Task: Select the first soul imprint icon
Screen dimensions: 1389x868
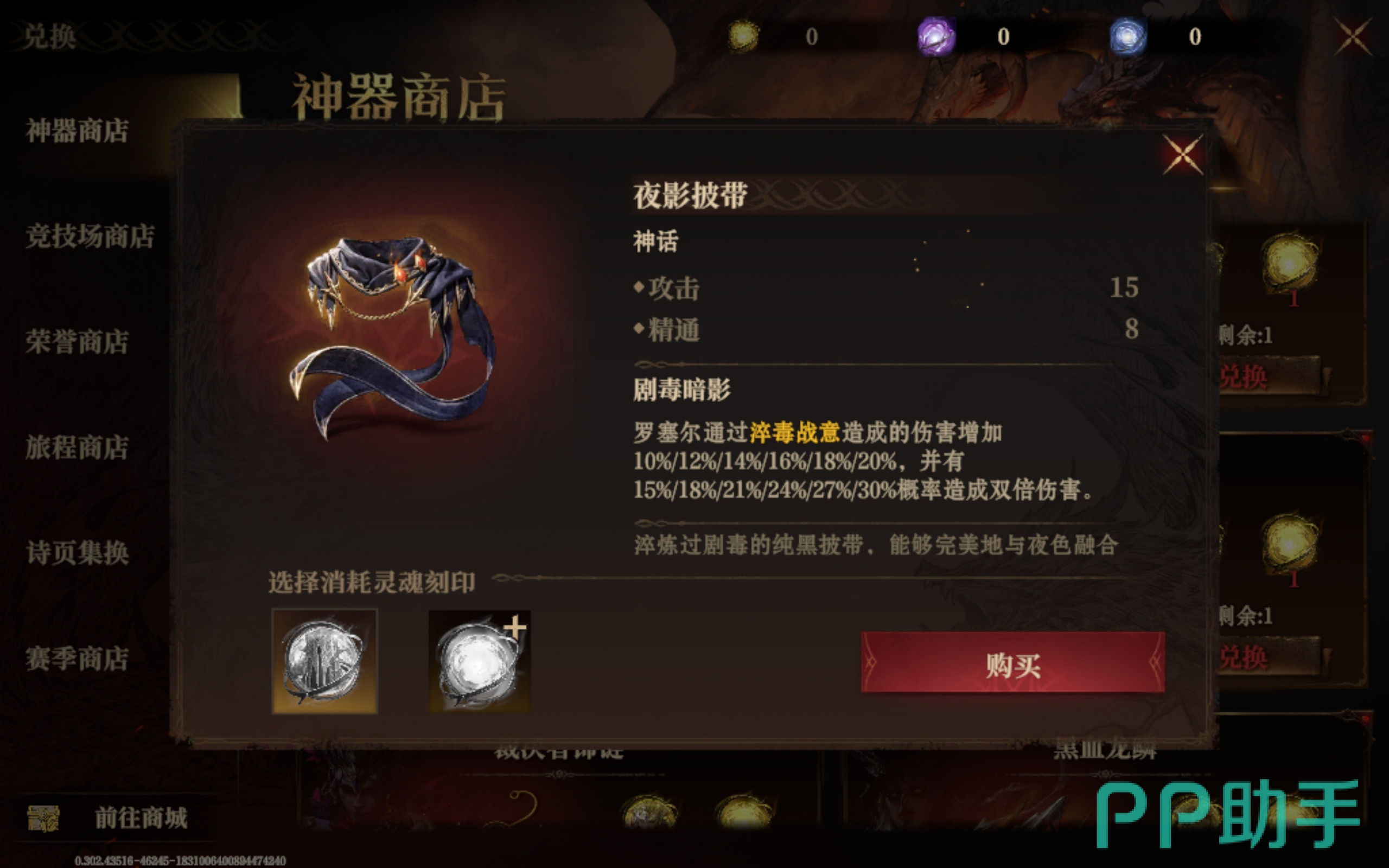Action: coord(324,661)
